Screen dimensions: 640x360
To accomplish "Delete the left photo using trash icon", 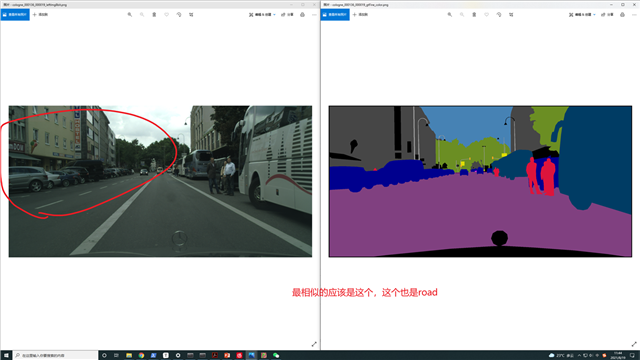I will point(154,15).
